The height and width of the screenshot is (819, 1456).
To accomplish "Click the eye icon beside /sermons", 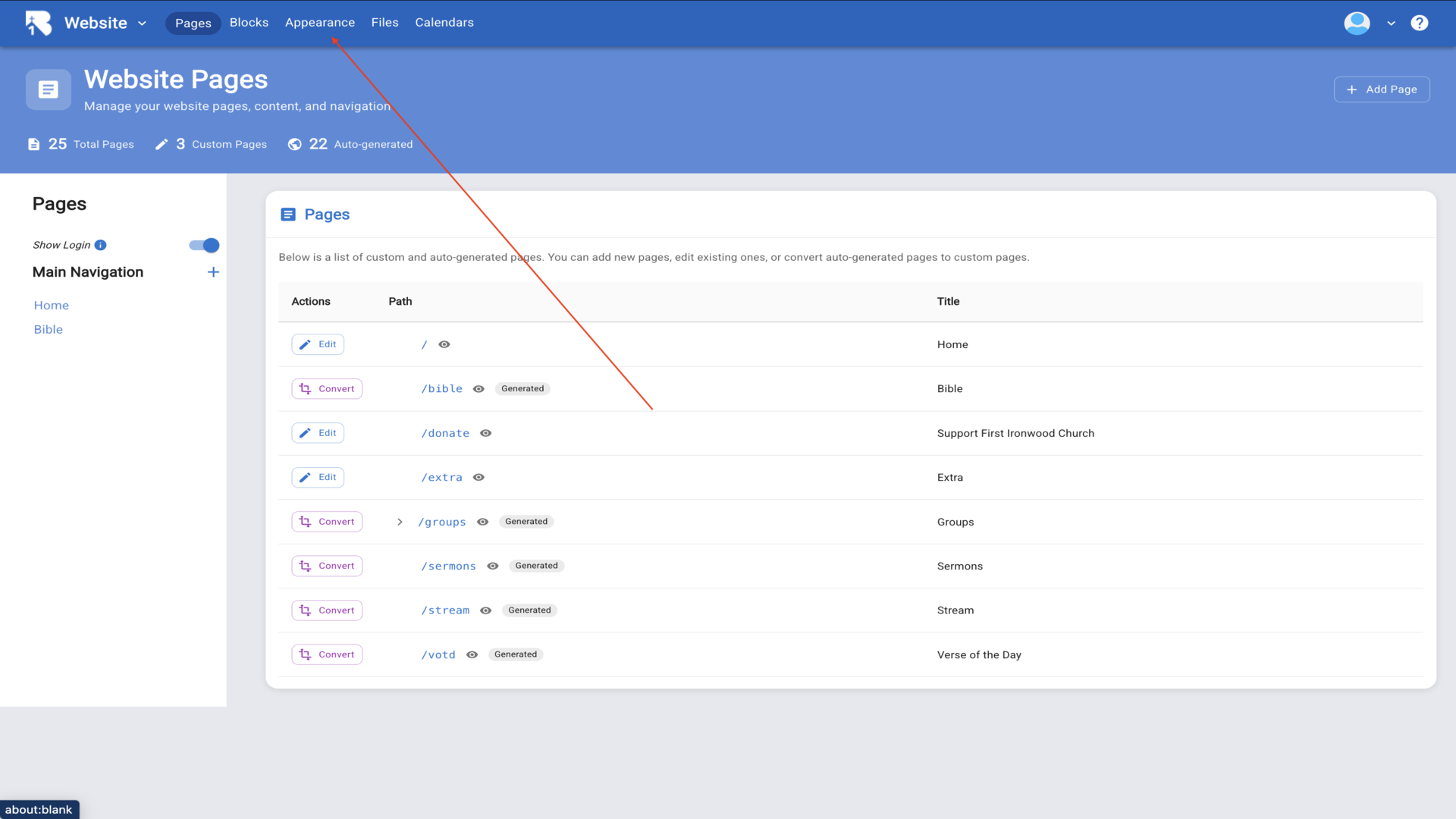I will (x=493, y=566).
